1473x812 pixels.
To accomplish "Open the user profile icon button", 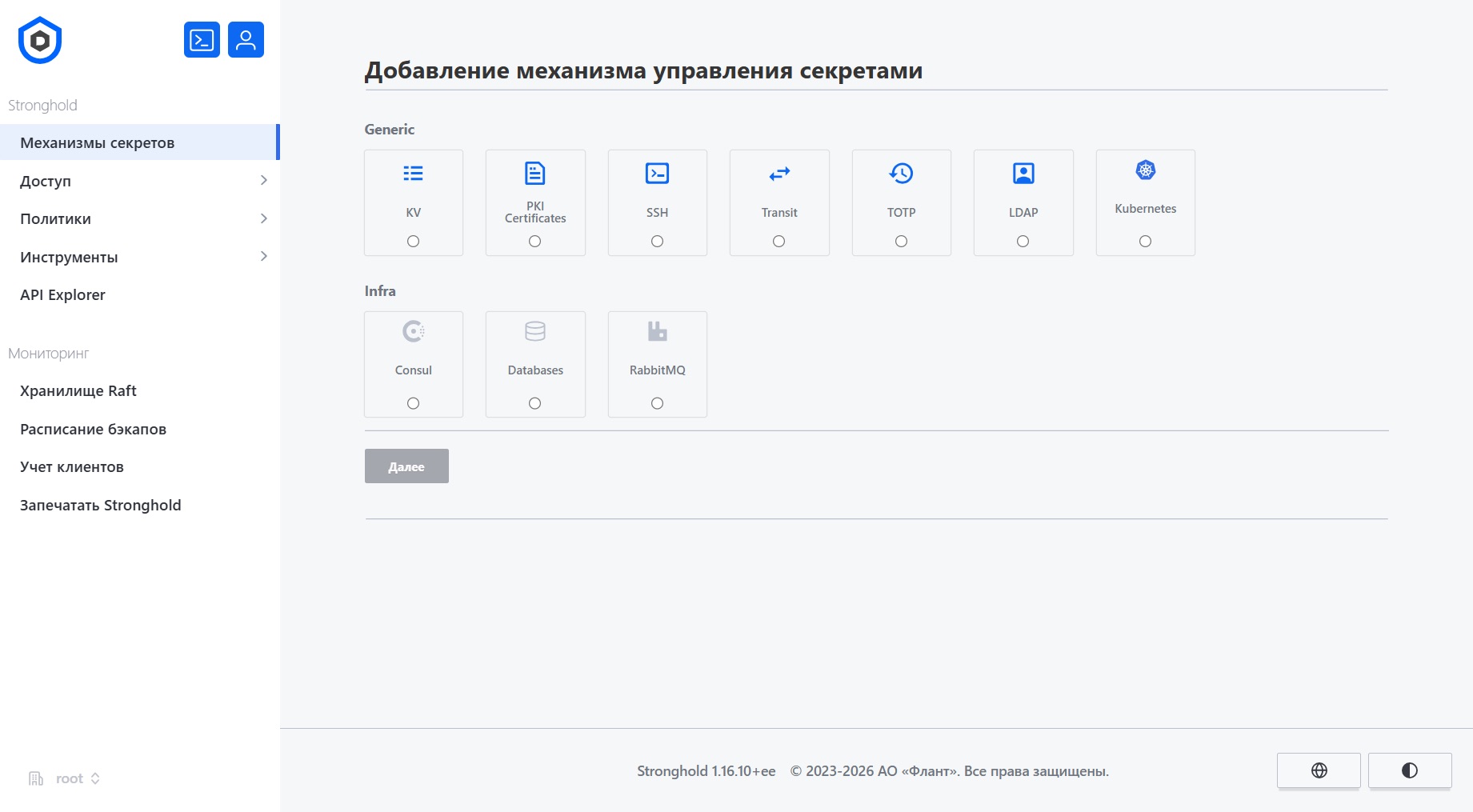I will (246, 39).
